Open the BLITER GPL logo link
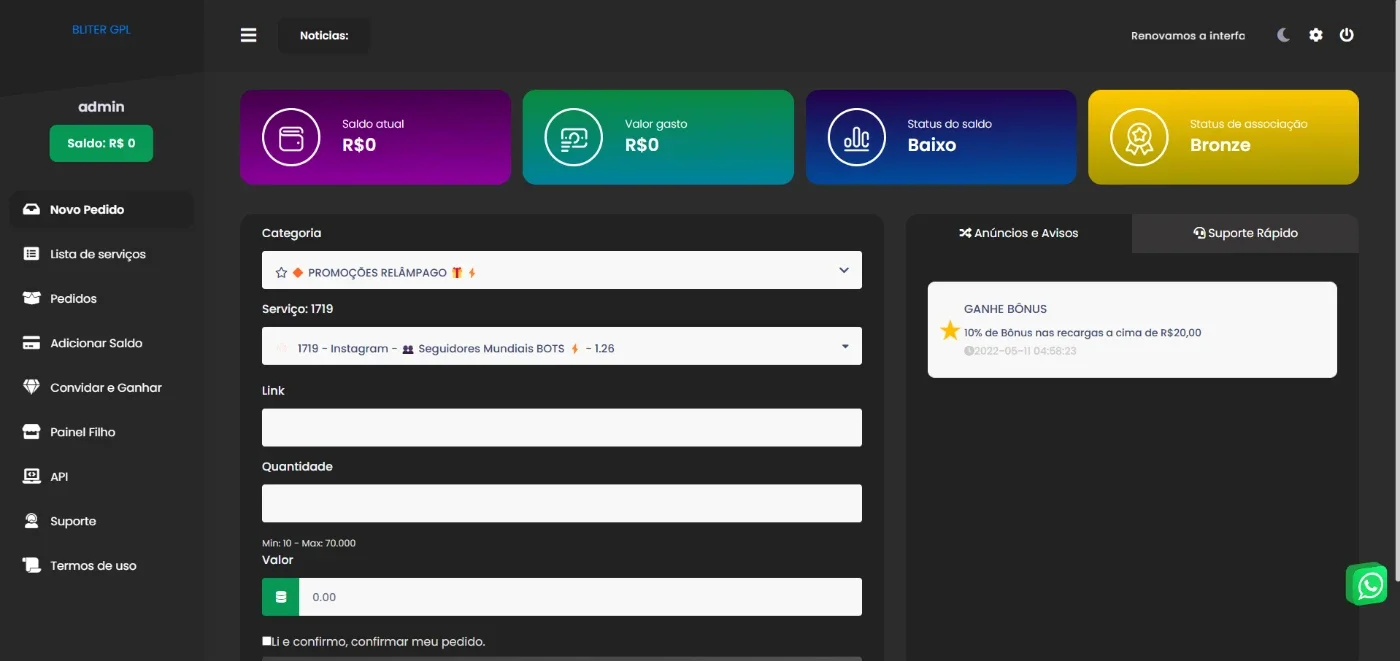Viewport: 1400px width, 661px height. coord(101,30)
